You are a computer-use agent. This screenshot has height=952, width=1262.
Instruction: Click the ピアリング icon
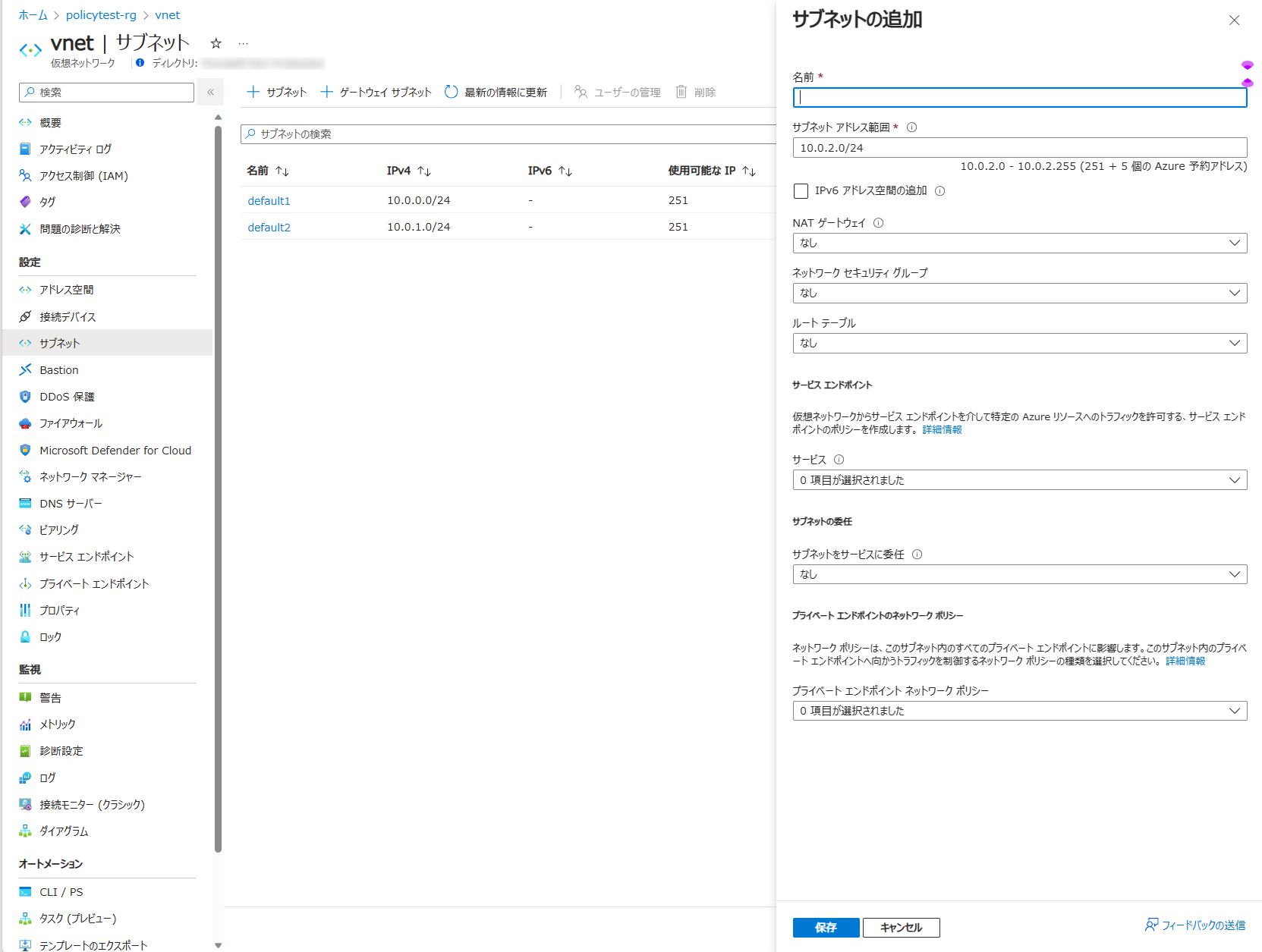pyautogui.click(x=25, y=530)
